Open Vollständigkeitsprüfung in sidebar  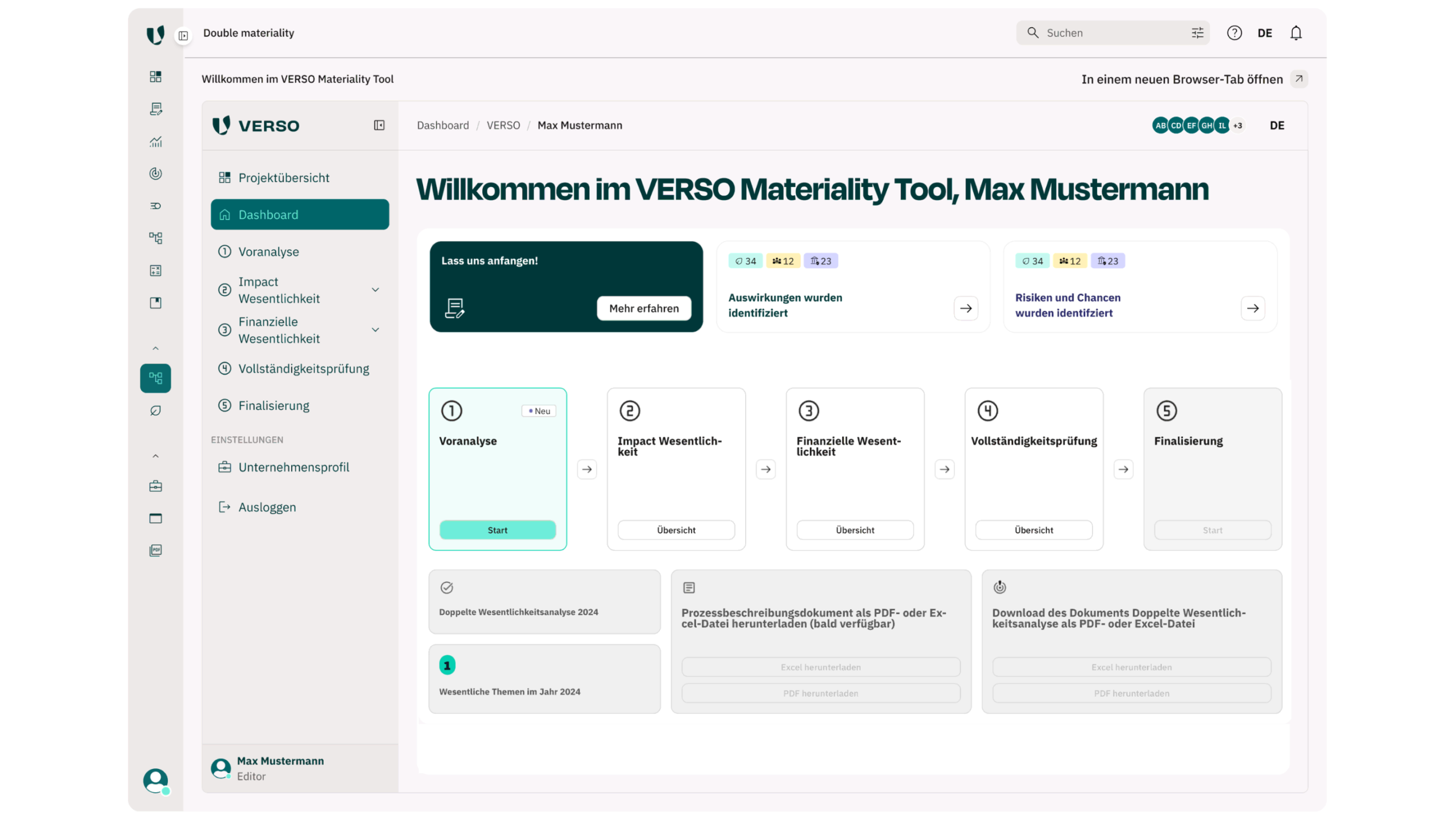click(300, 368)
